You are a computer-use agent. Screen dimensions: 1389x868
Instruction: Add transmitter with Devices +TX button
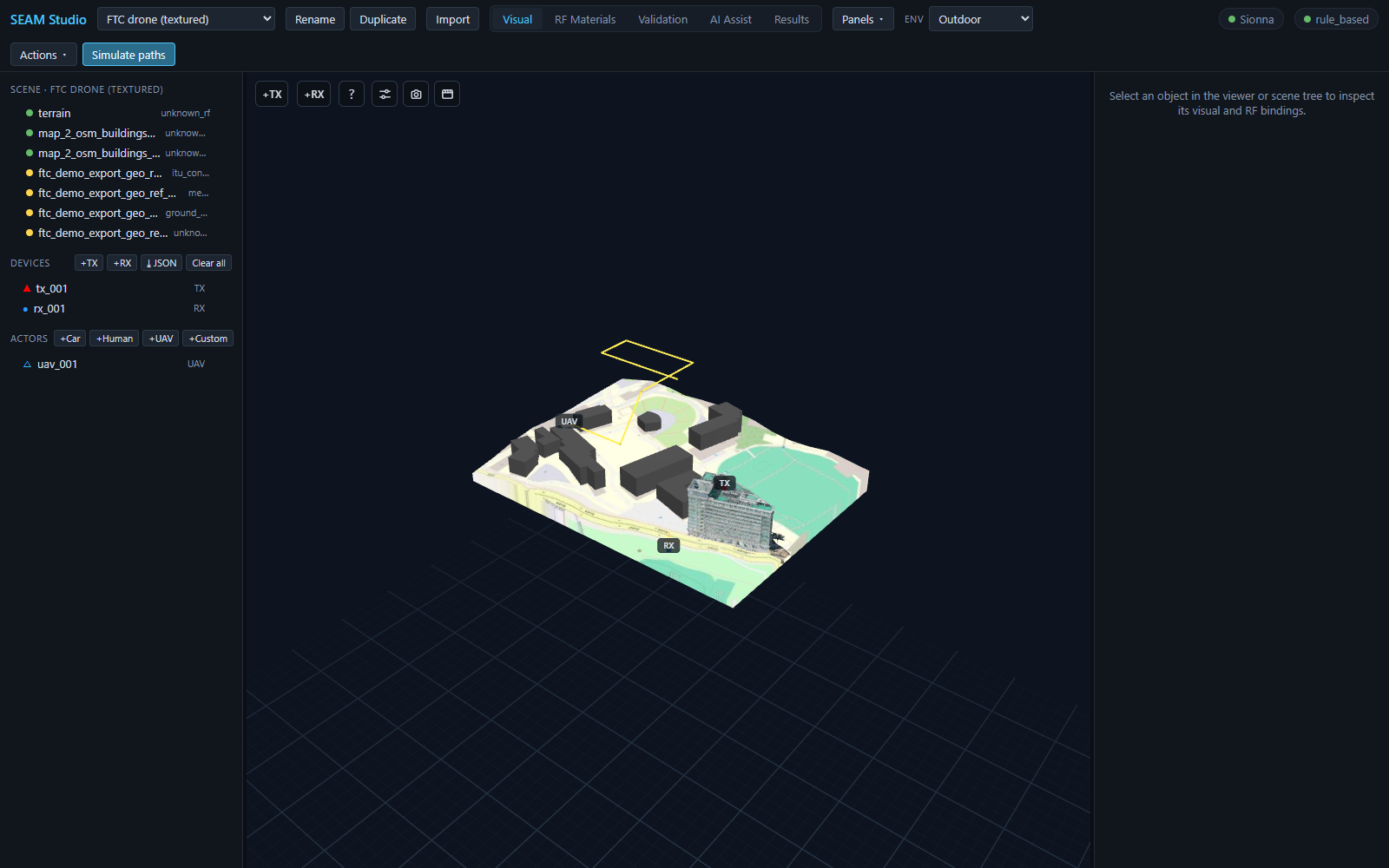point(89,263)
